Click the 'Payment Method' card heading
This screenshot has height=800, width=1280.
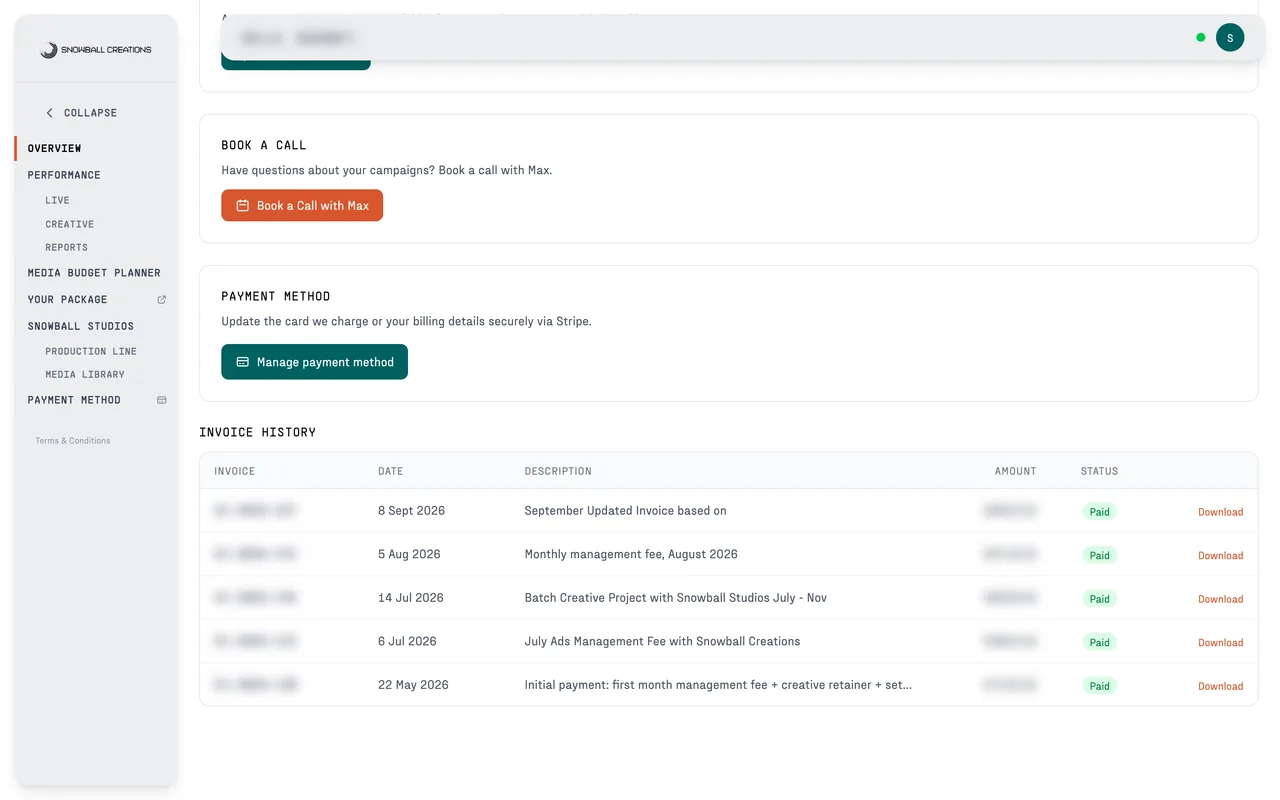pyautogui.click(x=275, y=296)
